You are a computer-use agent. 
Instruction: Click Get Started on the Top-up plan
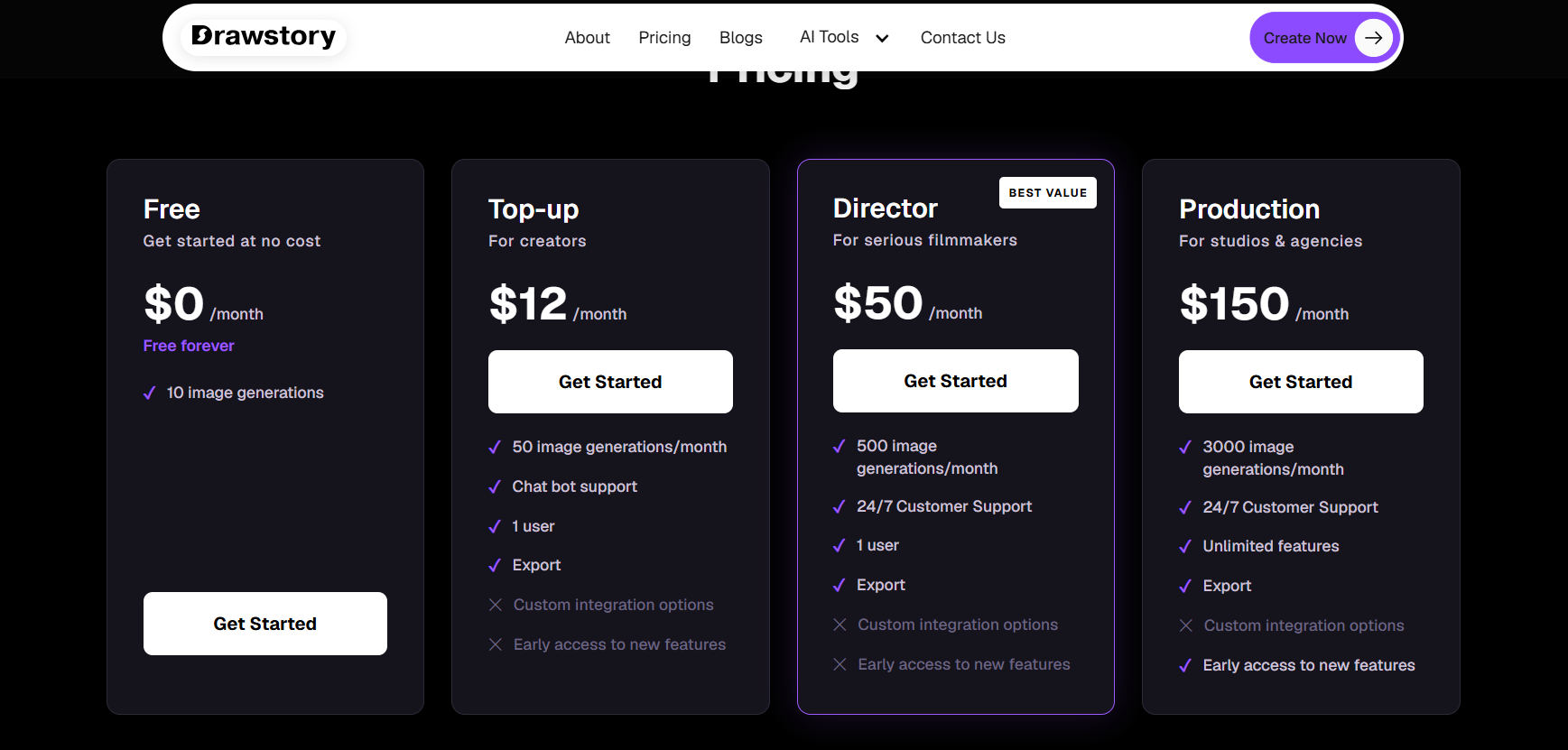pos(610,382)
